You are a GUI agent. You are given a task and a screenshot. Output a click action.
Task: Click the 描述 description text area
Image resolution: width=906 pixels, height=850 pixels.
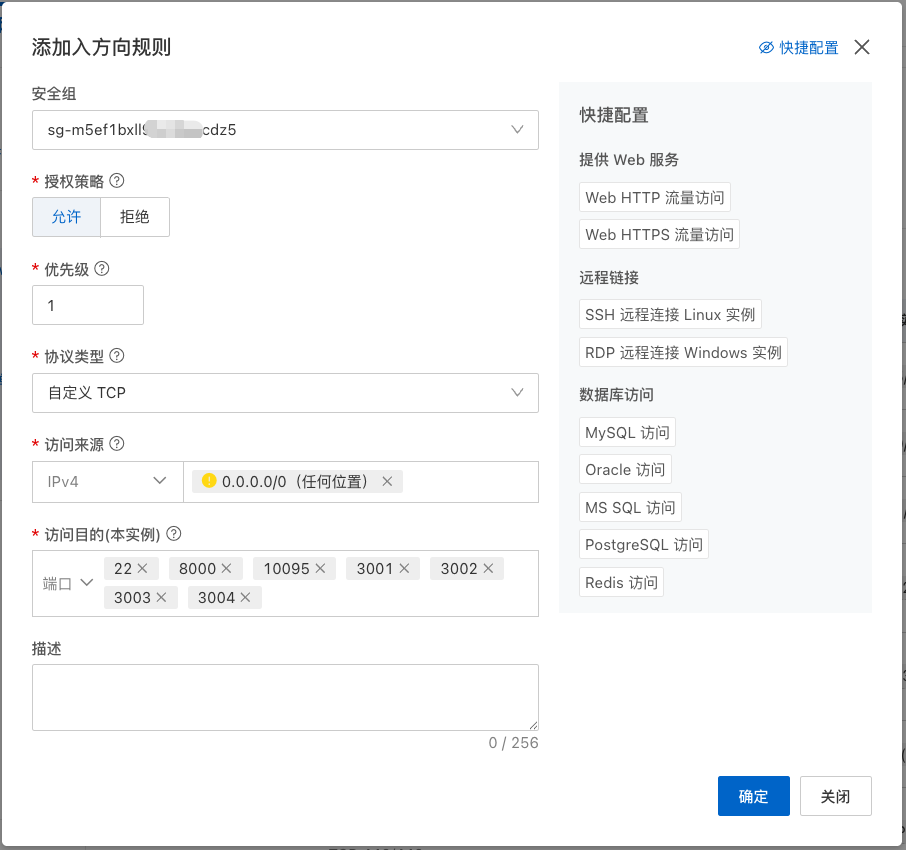[x=284, y=696]
